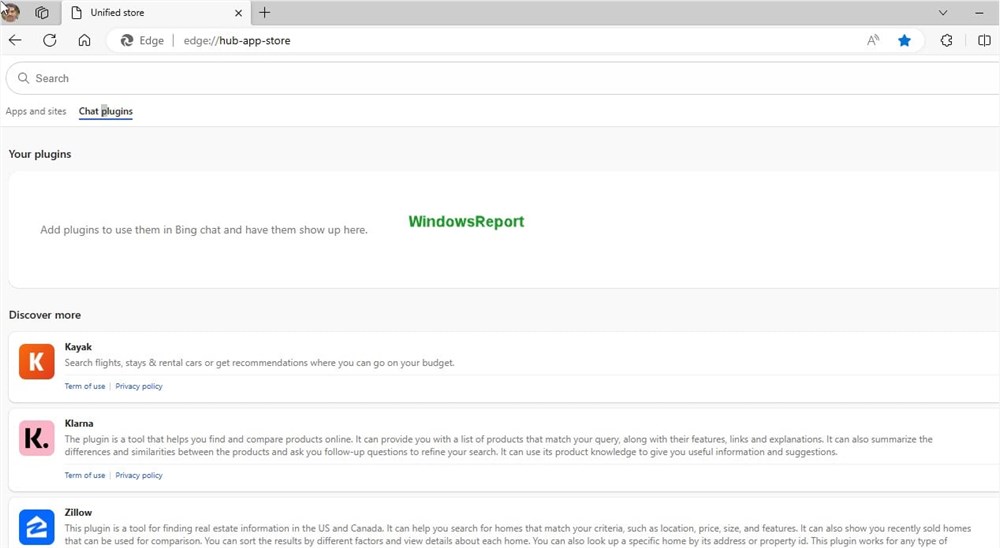Open the Workspaces icon in title bar
This screenshot has width=1000, height=548.
tap(42, 13)
